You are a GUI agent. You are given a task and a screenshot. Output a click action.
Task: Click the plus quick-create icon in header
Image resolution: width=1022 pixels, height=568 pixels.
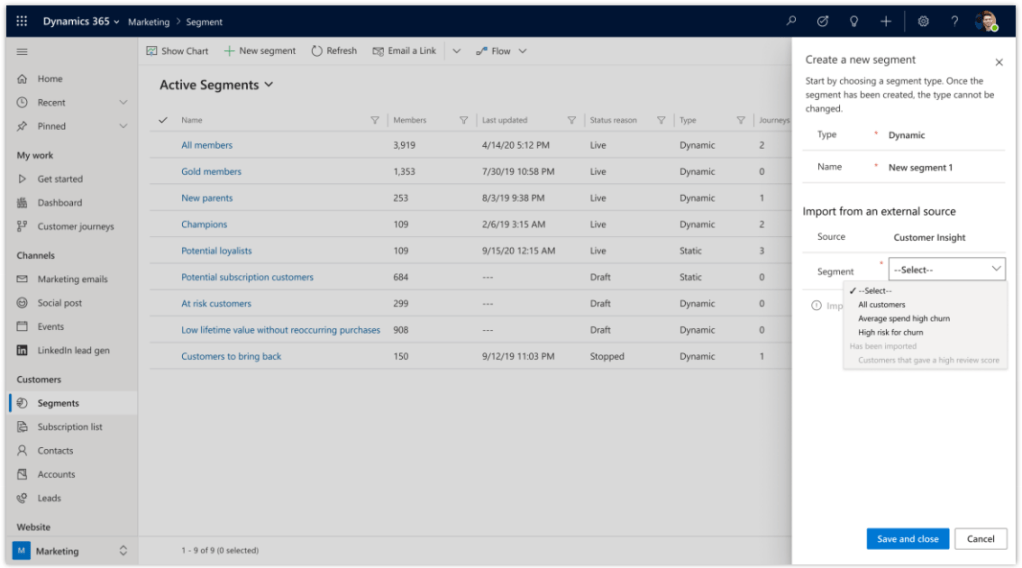point(885,21)
